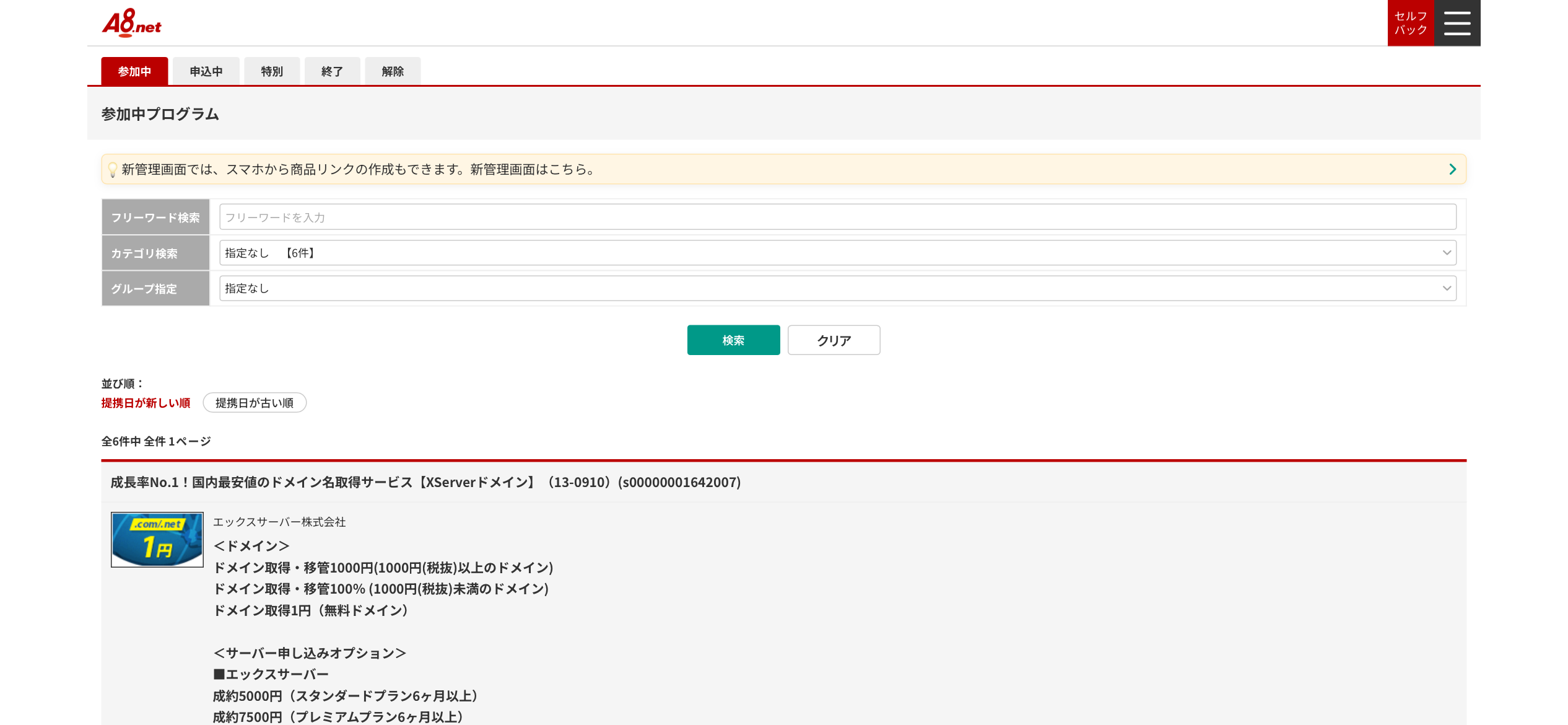The width and height of the screenshot is (1568, 725).
Task: Focus the フリーワードを入力 search field
Action: point(837,217)
